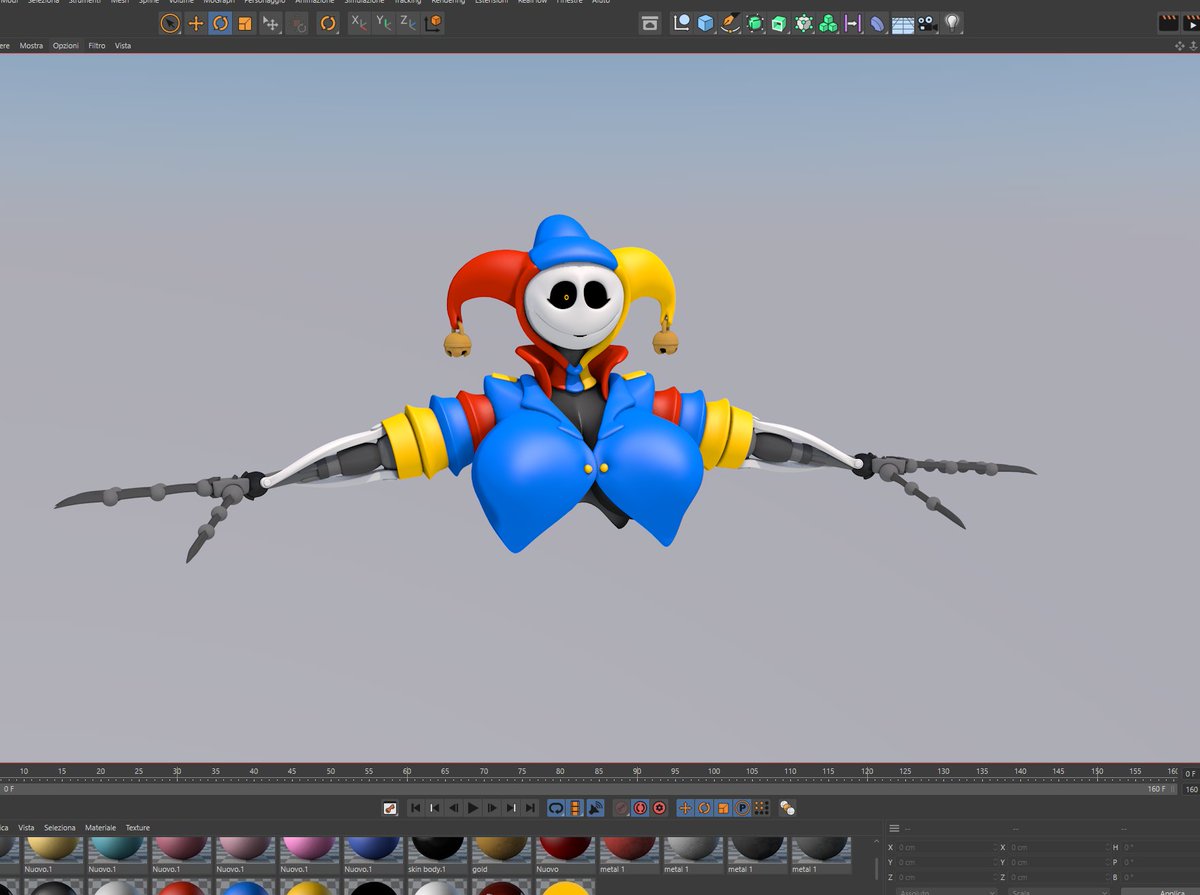Add a Camera object
The height and width of the screenshot is (895, 1200).
[x=927, y=23]
